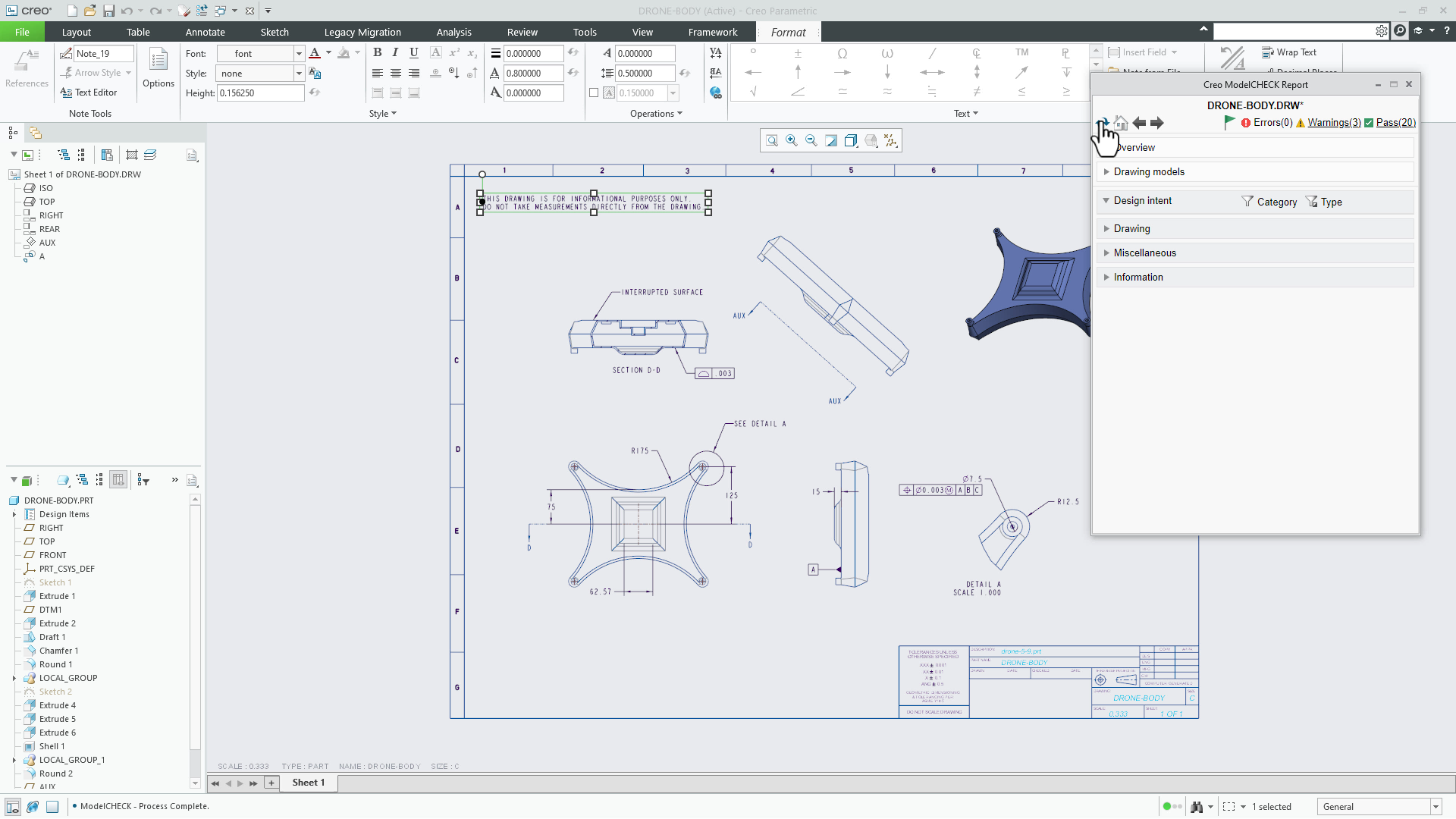Open the File menu

(x=22, y=32)
